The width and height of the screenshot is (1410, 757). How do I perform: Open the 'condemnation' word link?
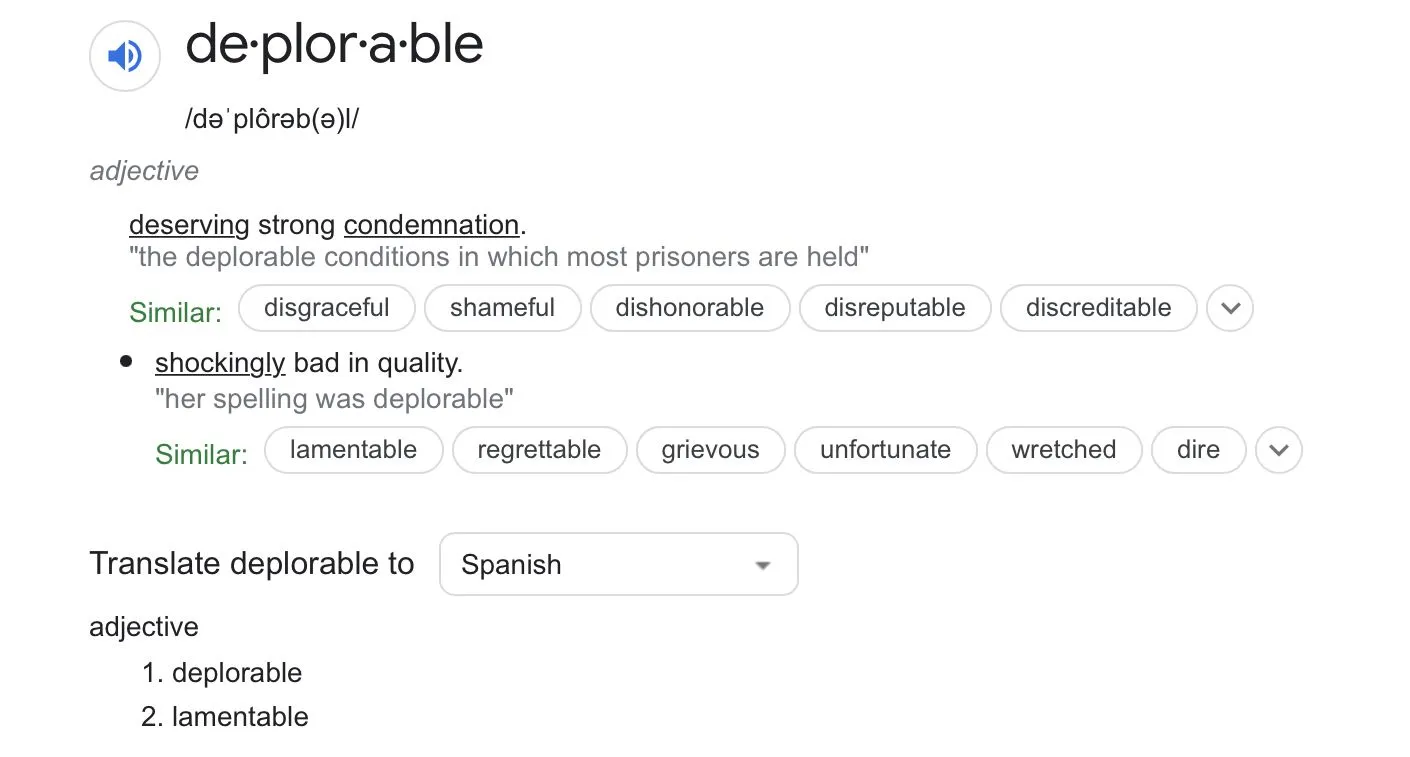tap(431, 224)
